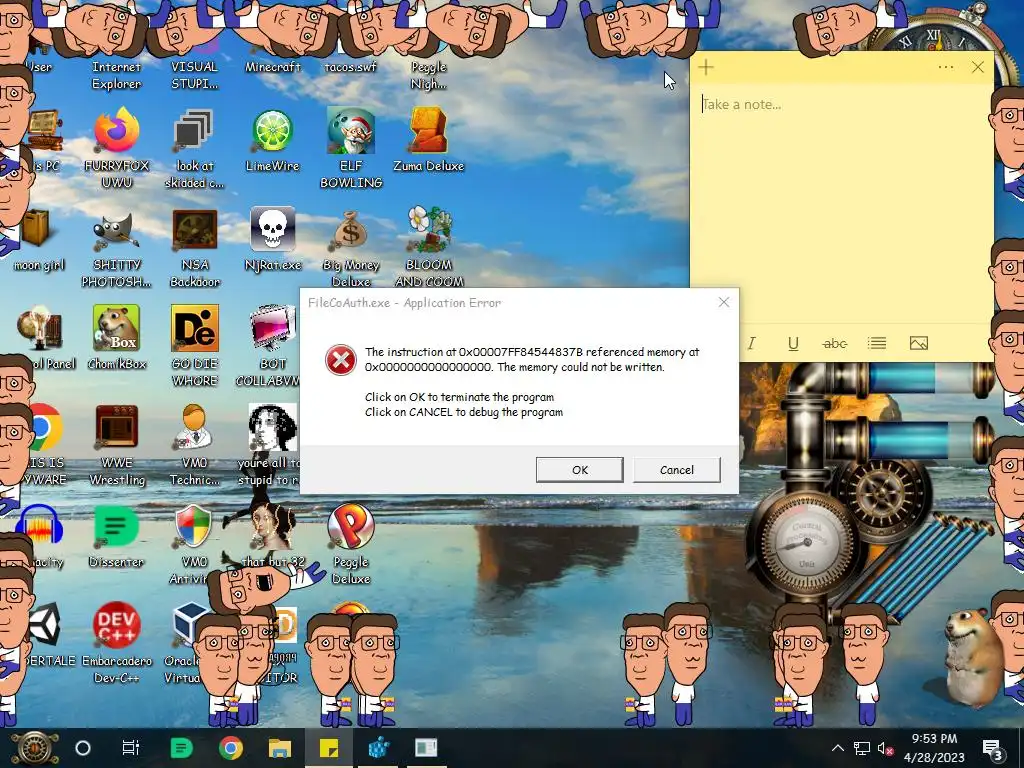This screenshot has height=768, width=1024.
Task: Launch ELF BOWLING desktop shortcut
Action: tap(351, 131)
